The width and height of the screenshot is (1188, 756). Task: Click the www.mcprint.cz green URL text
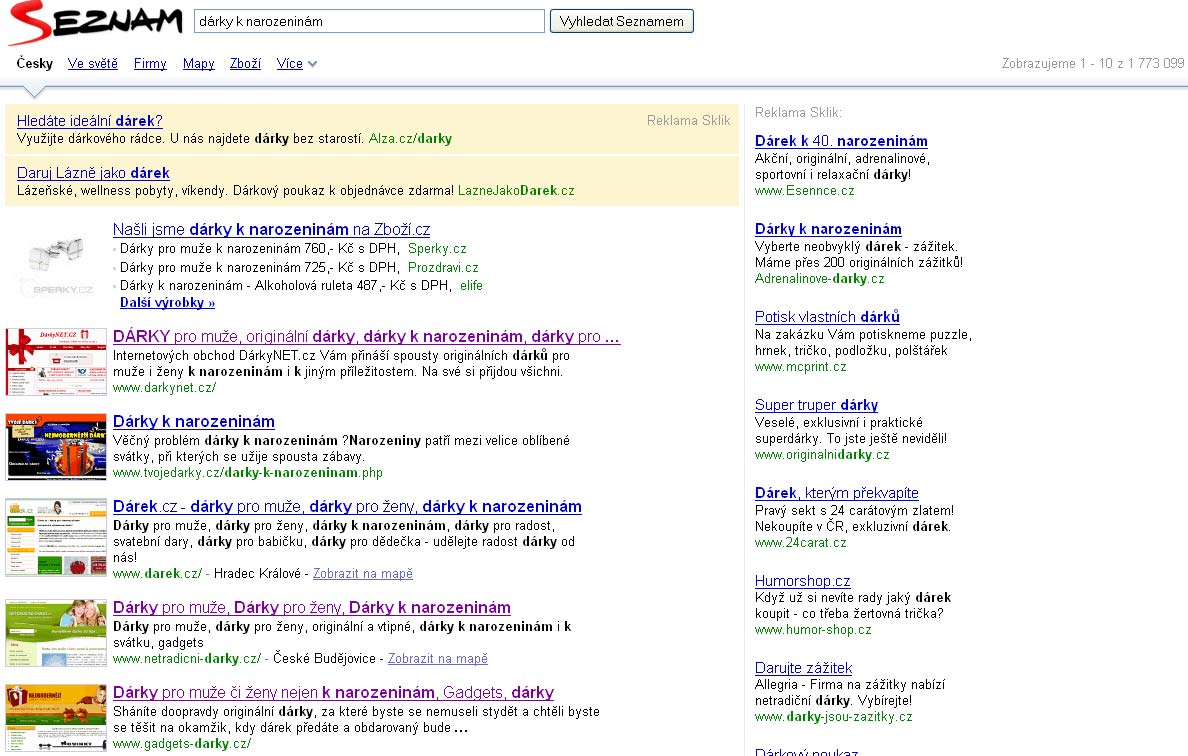[801, 367]
